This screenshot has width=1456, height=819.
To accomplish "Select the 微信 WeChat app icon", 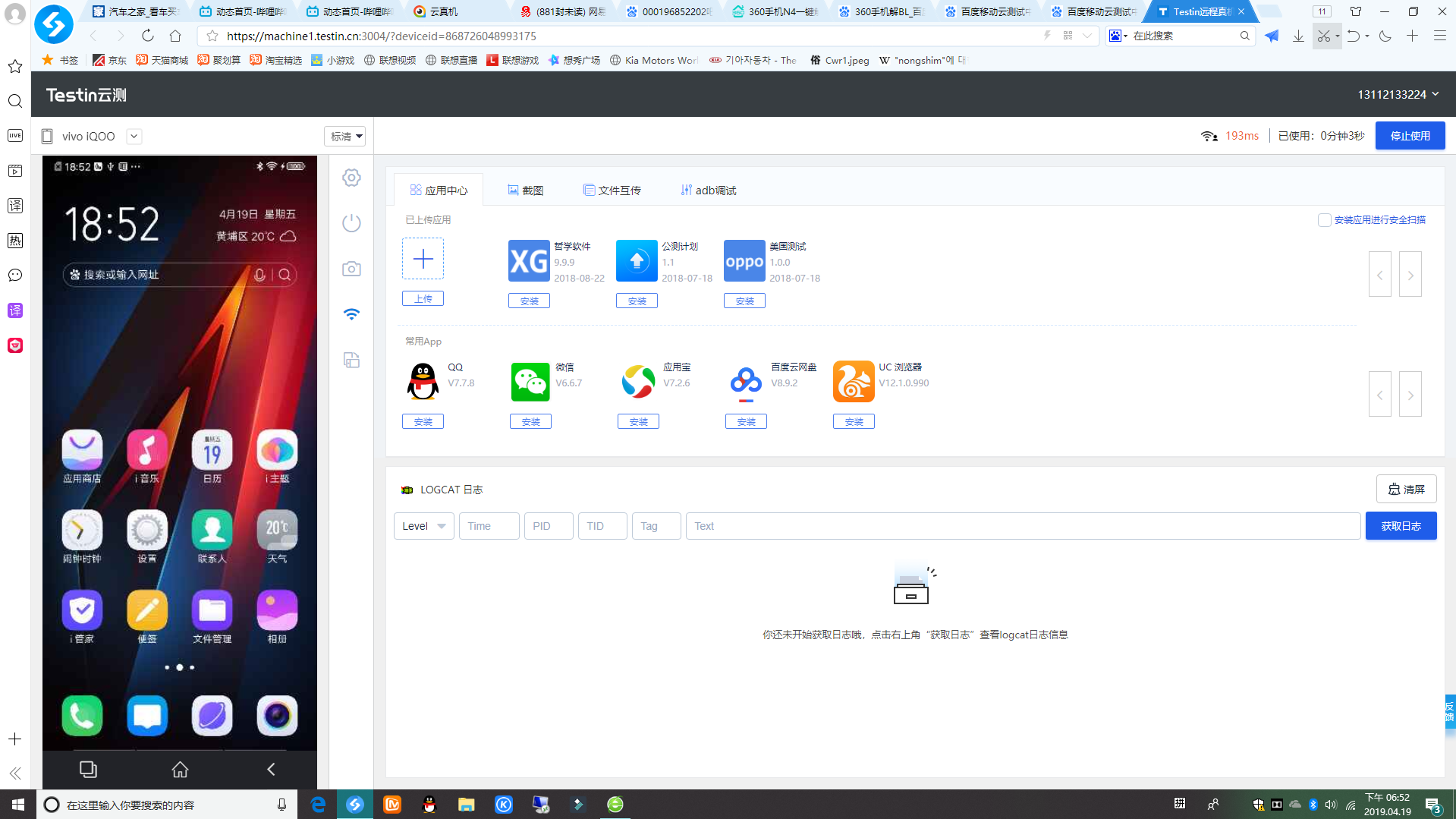I will click(x=530, y=382).
